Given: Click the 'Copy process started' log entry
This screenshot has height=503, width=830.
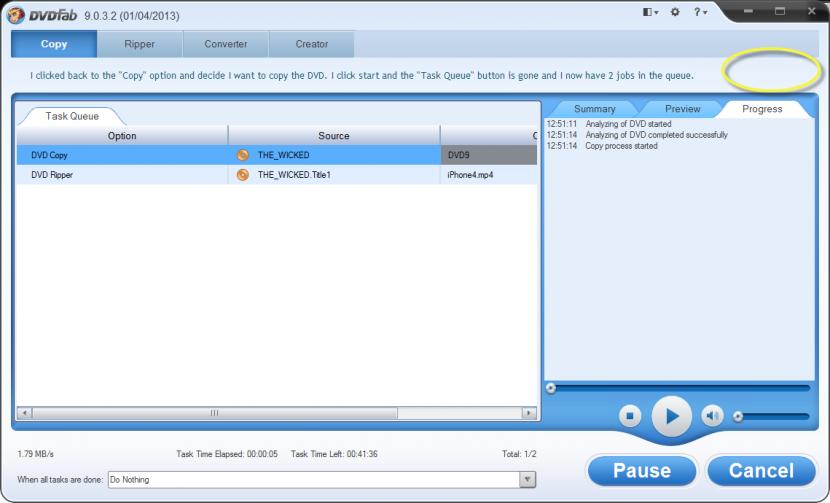Looking at the screenshot, I should 621,146.
